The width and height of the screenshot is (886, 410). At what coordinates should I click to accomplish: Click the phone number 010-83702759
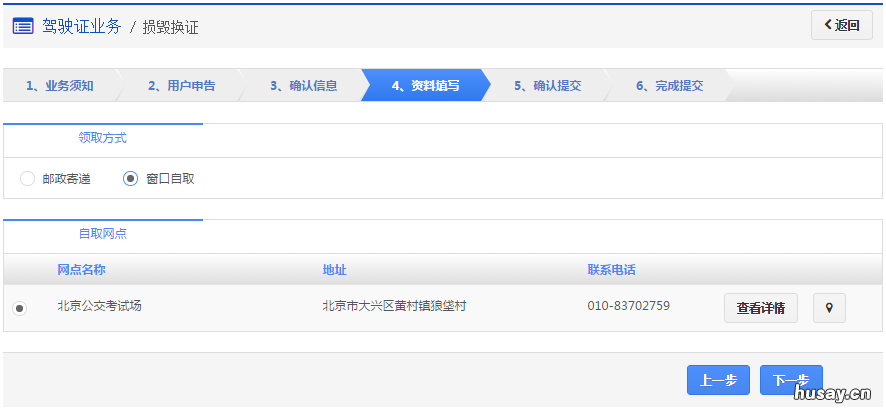pos(628,306)
